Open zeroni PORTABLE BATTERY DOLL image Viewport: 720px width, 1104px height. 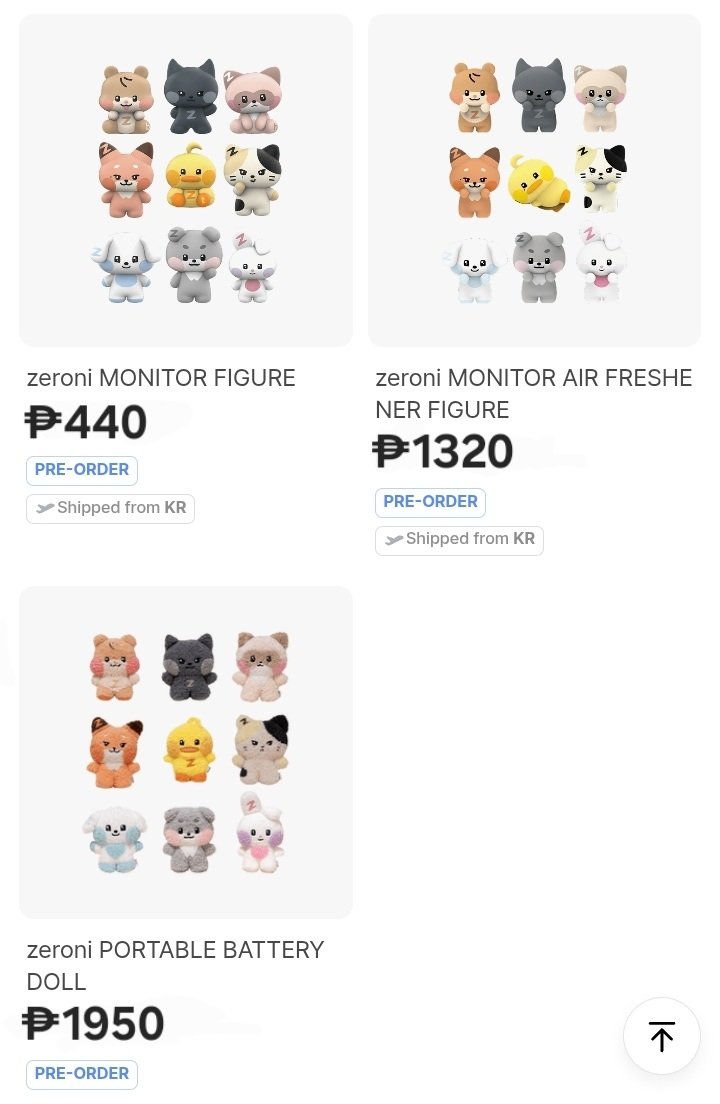[x=186, y=752]
